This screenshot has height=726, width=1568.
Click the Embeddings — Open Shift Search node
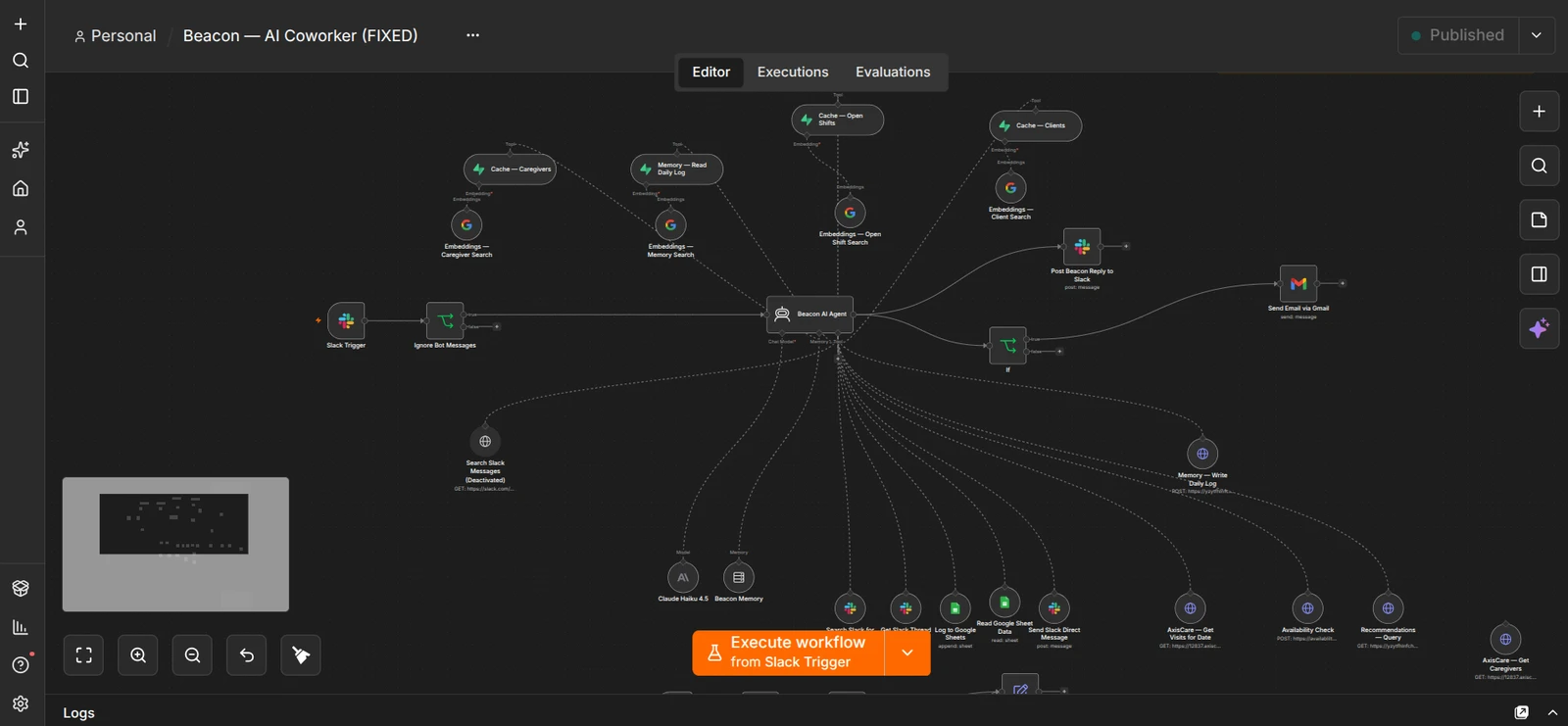(x=850, y=213)
